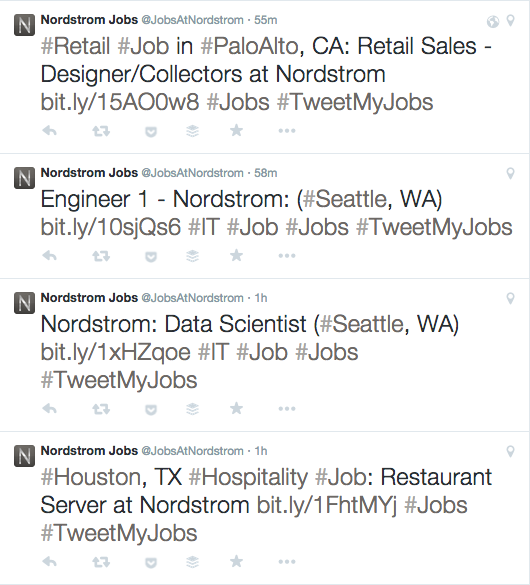Open Nordstrom avatar on the first tweet
The image size is (530, 585).
tap(25, 25)
